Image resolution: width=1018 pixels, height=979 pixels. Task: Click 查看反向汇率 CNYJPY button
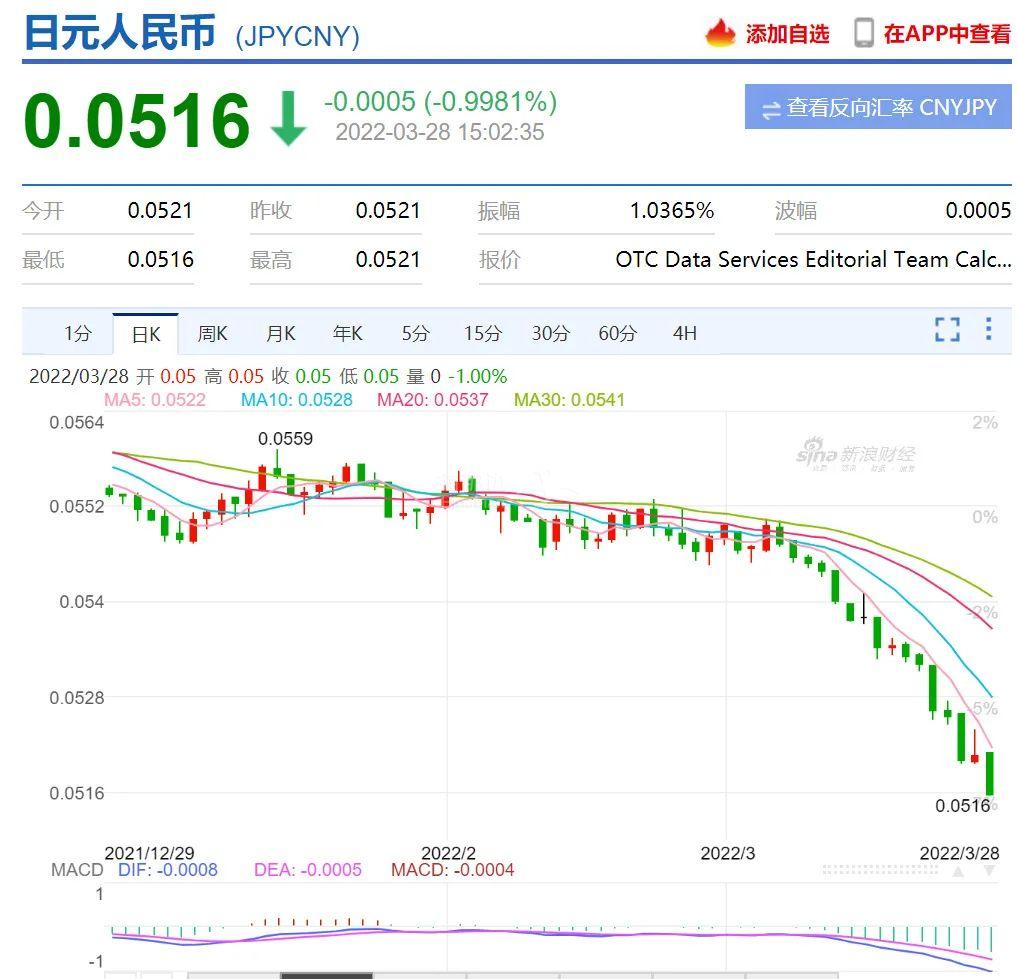(x=878, y=108)
